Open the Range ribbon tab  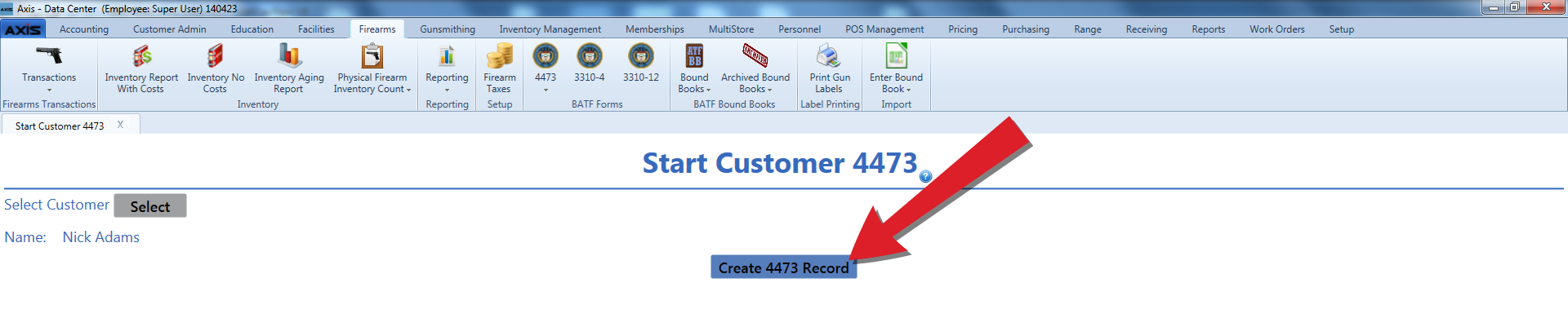click(x=1088, y=29)
